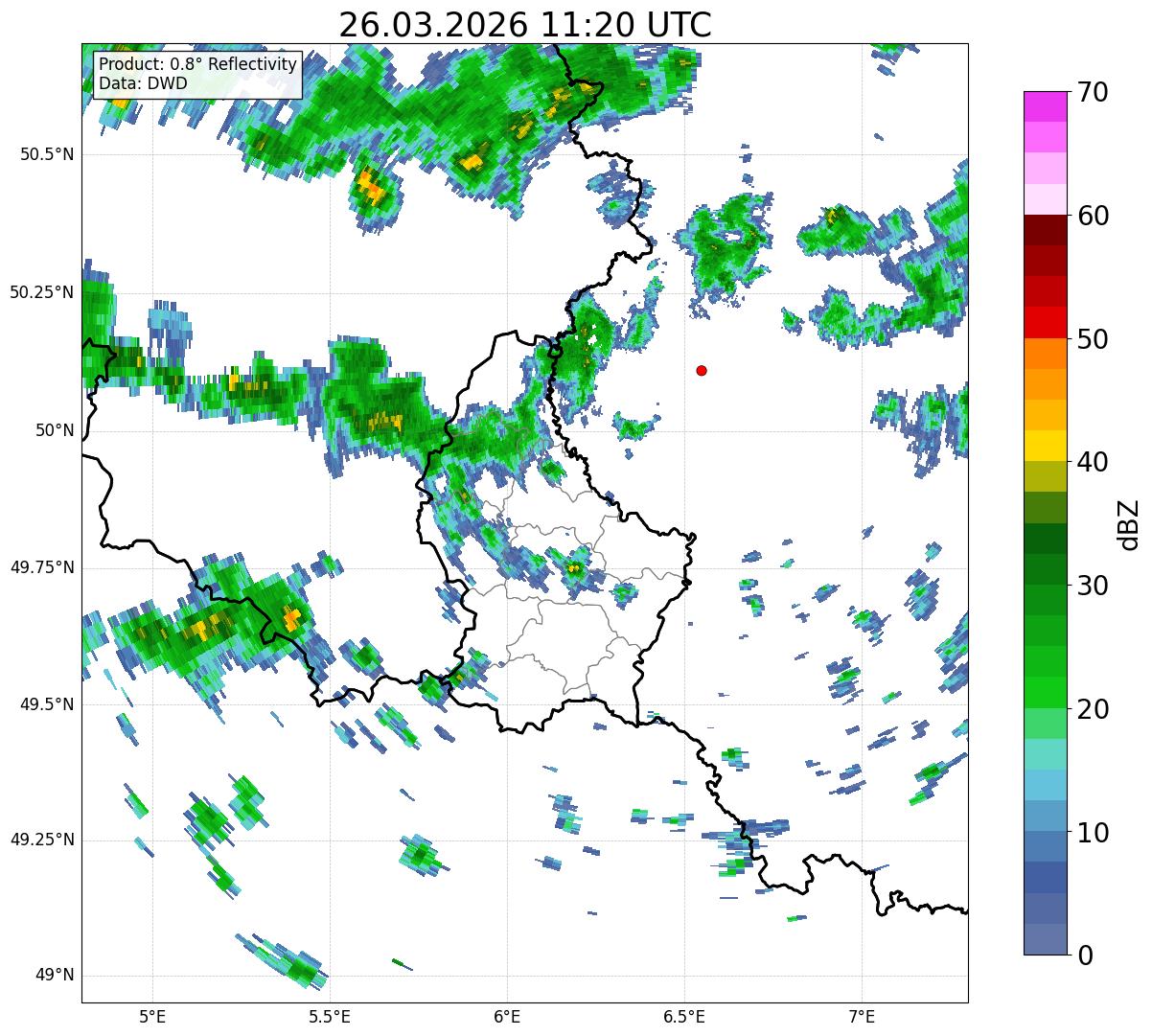Click the longitude label '6°E'
Viewport: 1152px width, 1036px height.
pyautogui.click(x=507, y=1016)
